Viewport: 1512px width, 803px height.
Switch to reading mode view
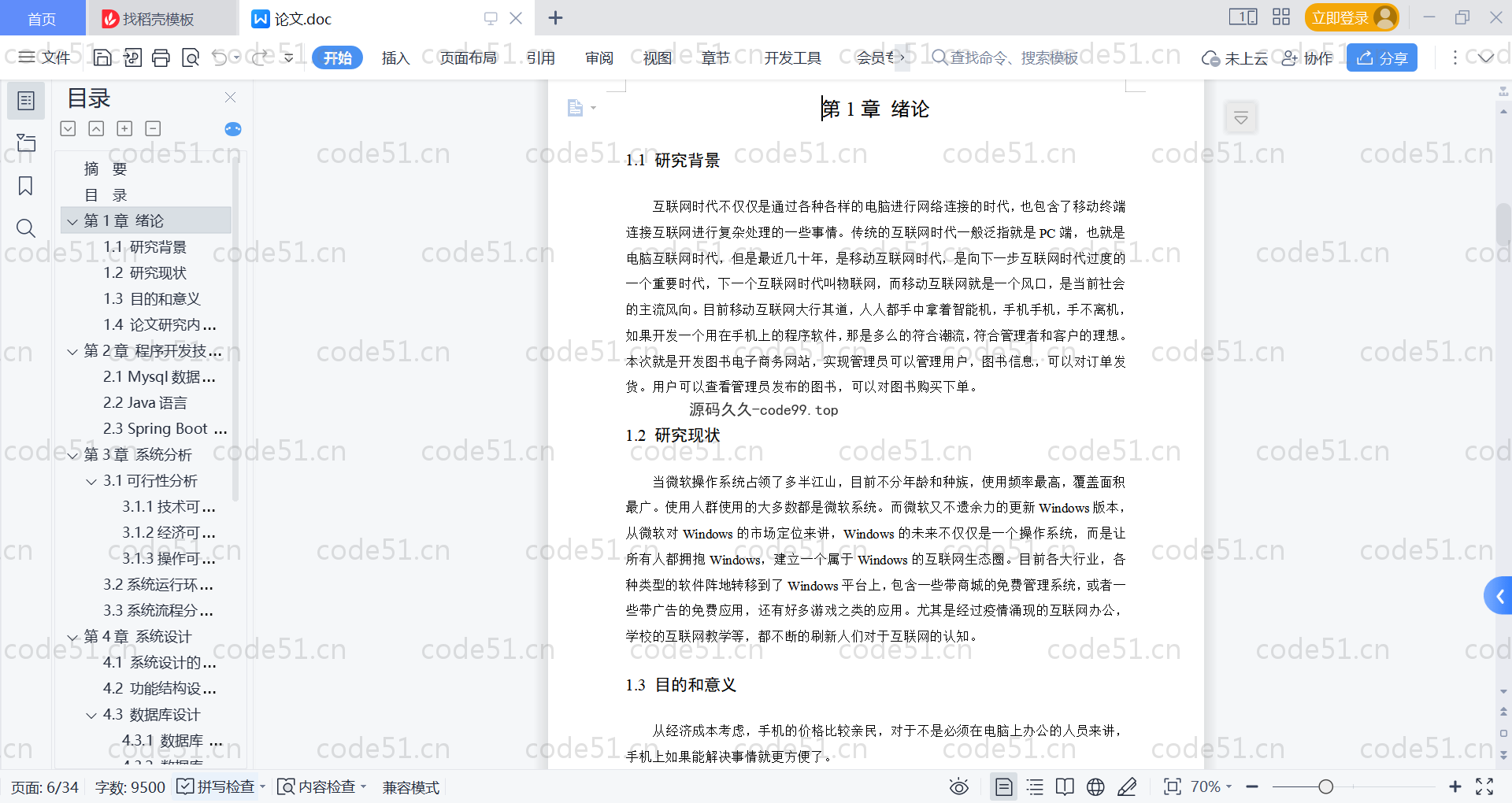pos(1065,786)
